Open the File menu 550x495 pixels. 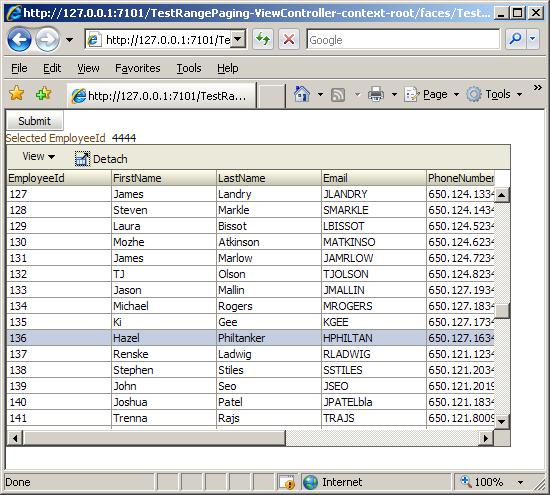(x=19, y=68)
